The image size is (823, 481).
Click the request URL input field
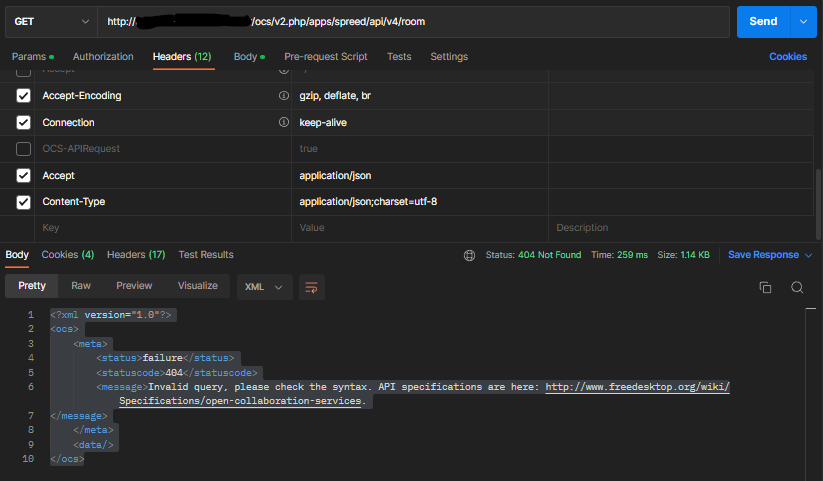(x=414, y=22)
